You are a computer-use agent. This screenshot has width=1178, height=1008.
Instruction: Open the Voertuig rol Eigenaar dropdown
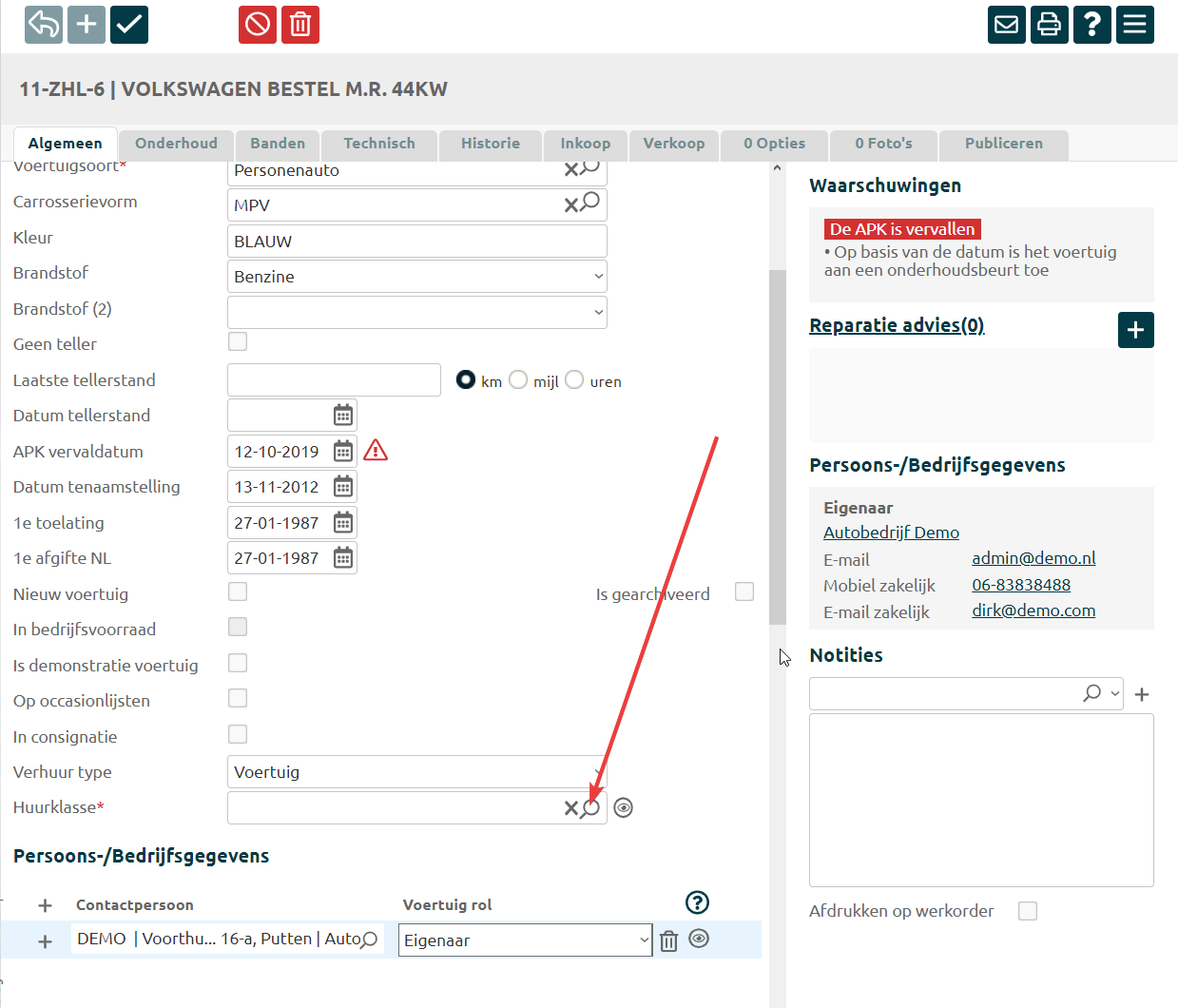click(x=524, y=940)
